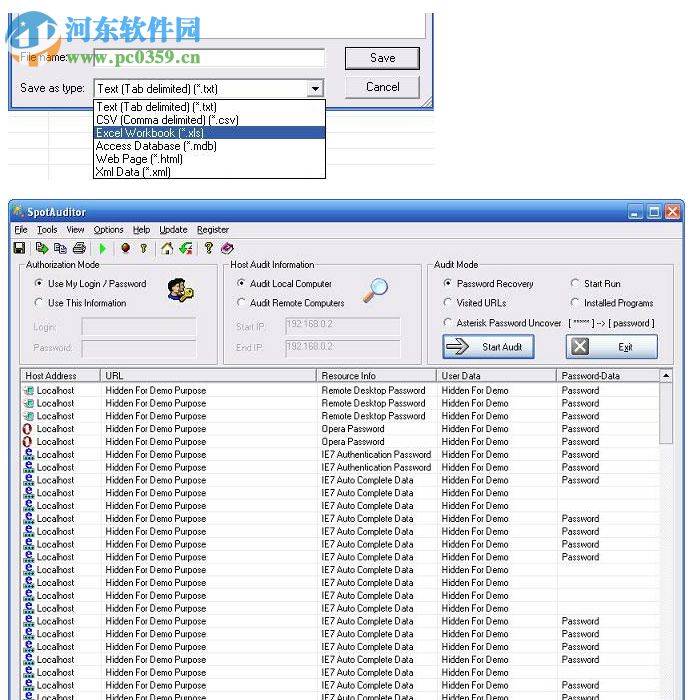Click the Login input field
This screenshot has height=700, width=688.
click(138, 326)
